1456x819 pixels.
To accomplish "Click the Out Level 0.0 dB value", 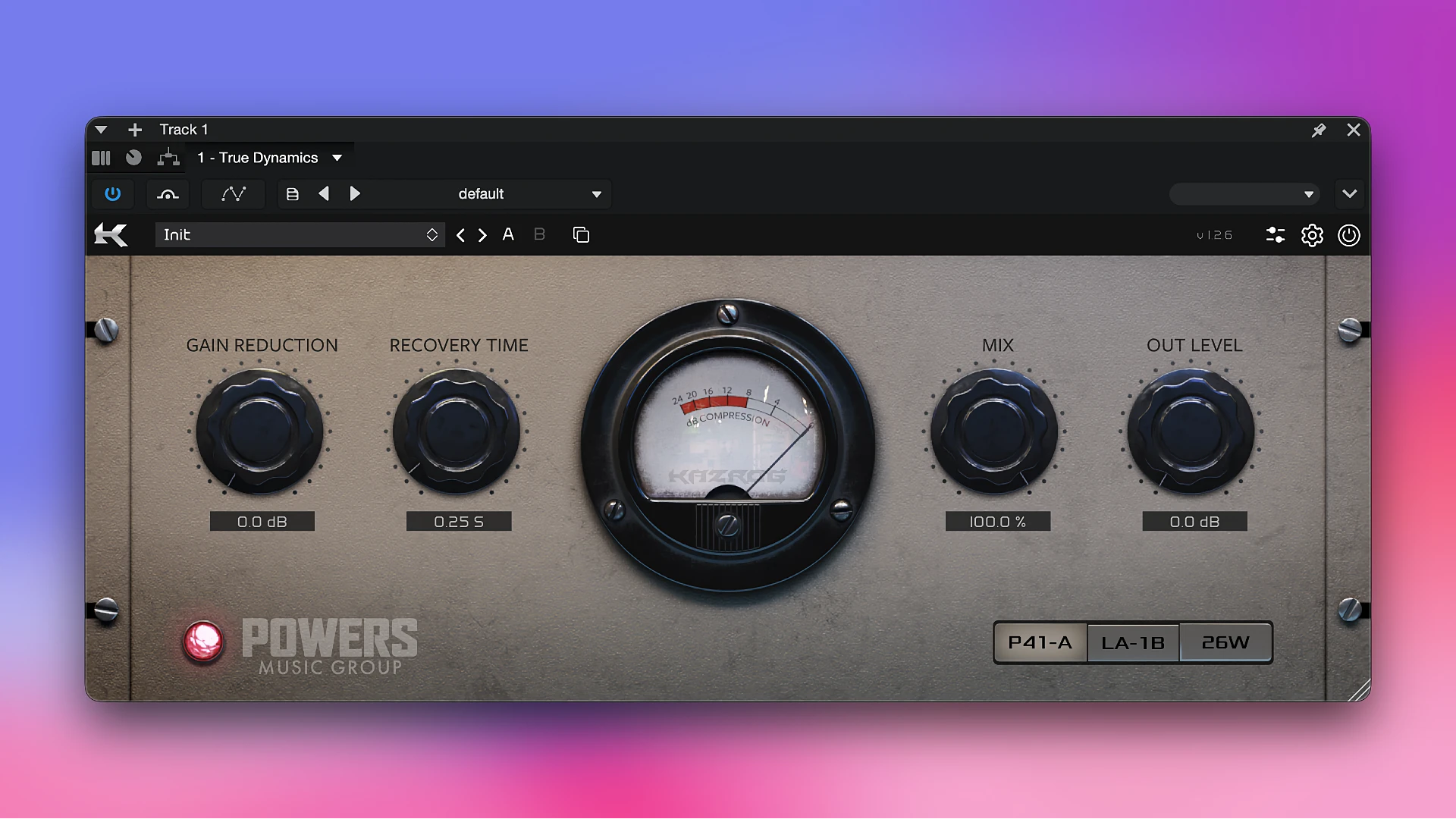I will point(1195,522).
